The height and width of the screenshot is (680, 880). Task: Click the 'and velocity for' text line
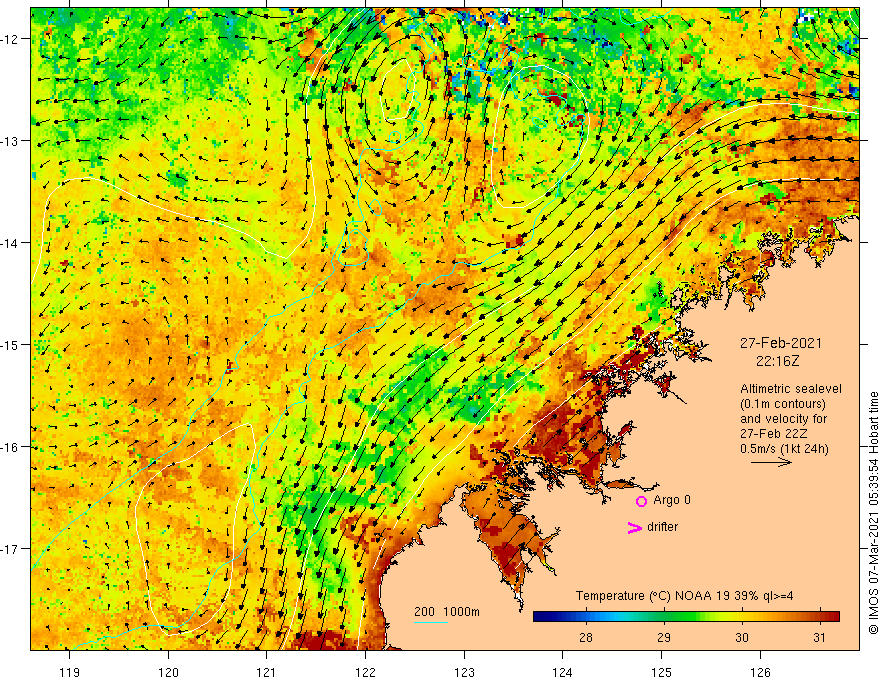click(x=783, y=419)
